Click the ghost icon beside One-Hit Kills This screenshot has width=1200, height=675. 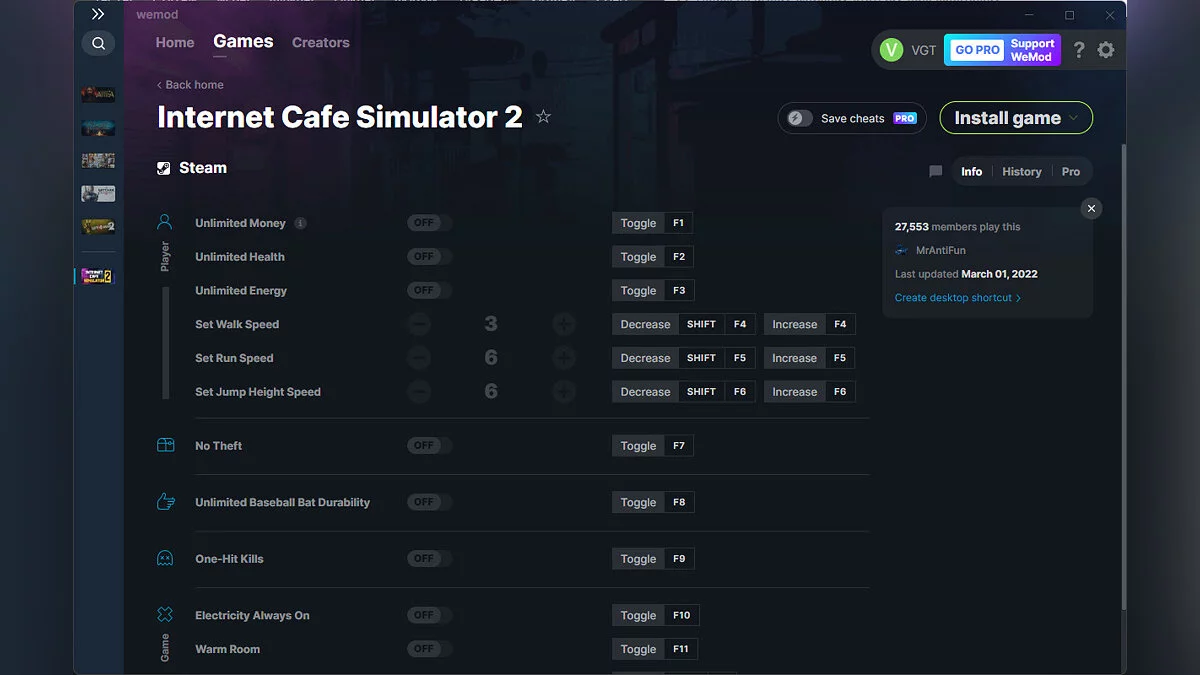point(165,558)
